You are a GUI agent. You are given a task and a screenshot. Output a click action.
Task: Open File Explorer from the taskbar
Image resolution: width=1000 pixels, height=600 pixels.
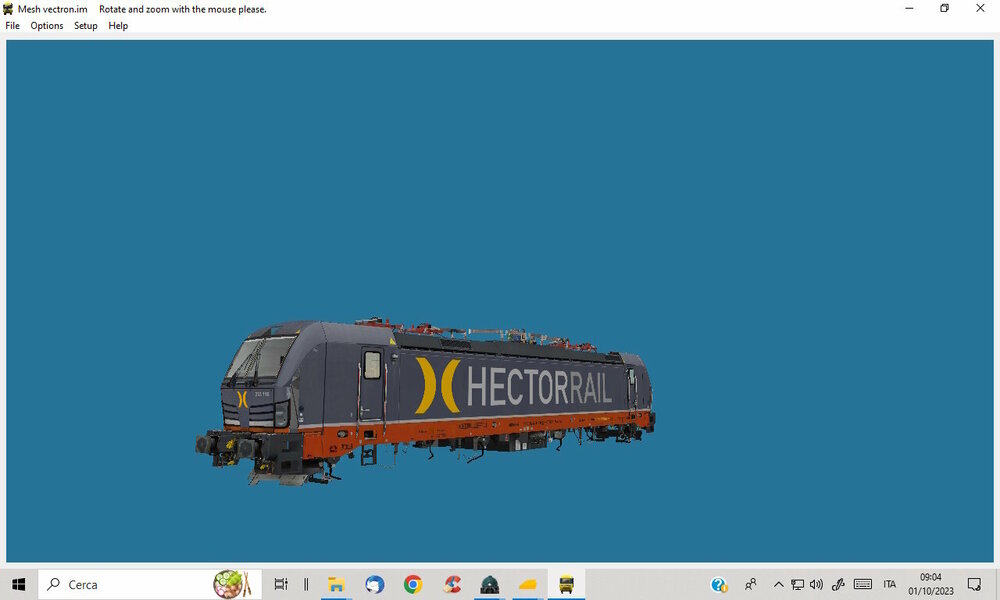(336, 584)
